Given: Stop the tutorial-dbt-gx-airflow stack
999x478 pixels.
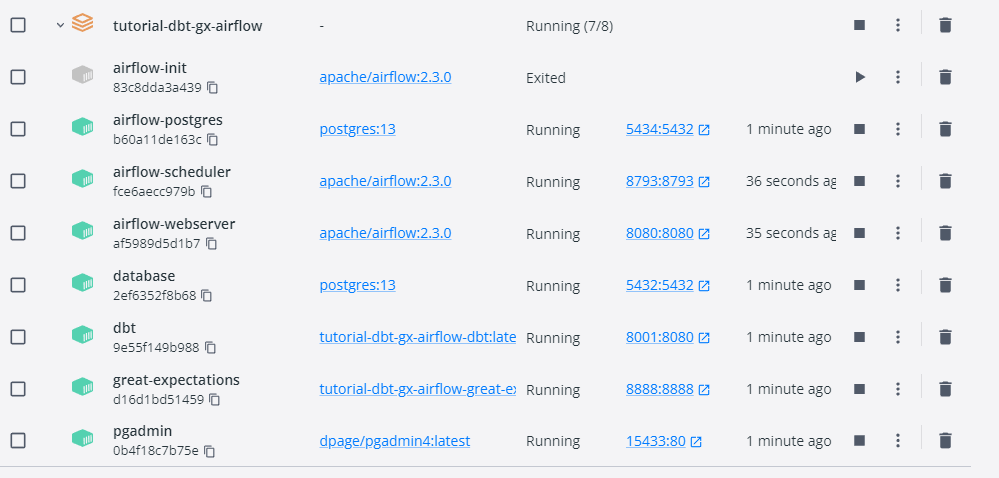Looking at the screenshot, I should click(859, 25).
